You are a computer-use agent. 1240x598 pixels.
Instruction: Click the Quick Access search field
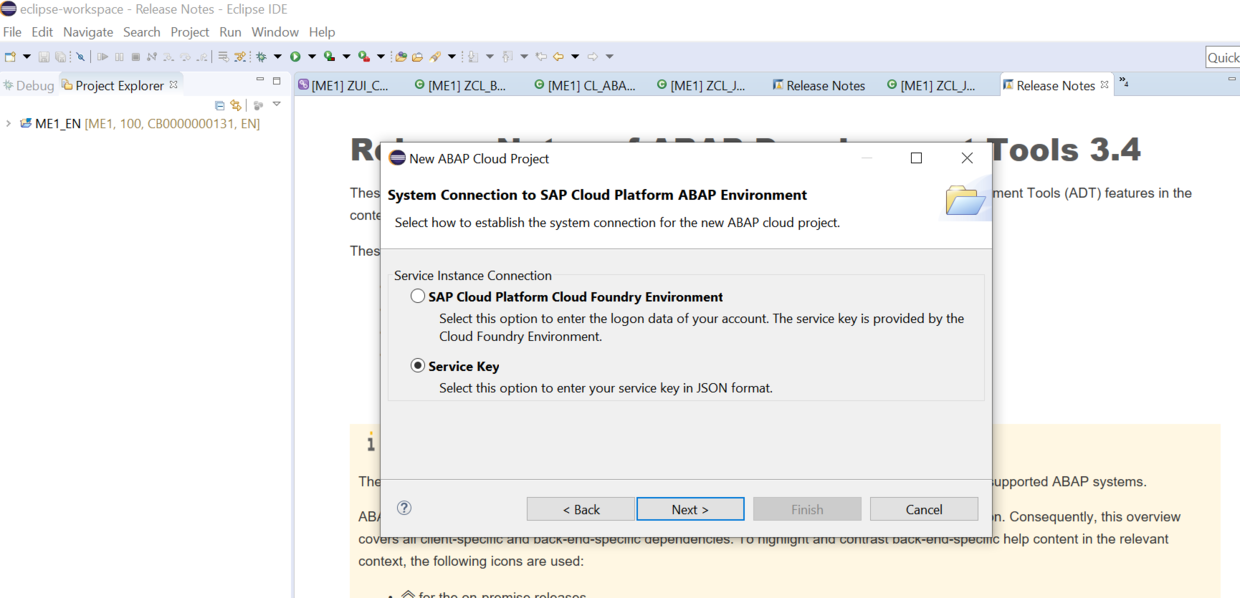point(1223,58)
